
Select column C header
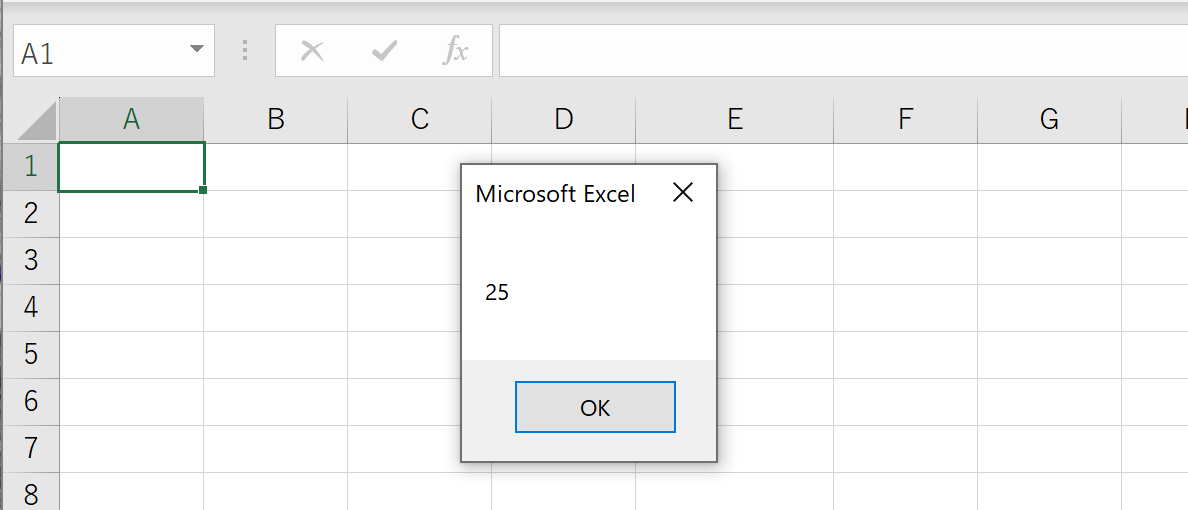[x=420, y=119]
